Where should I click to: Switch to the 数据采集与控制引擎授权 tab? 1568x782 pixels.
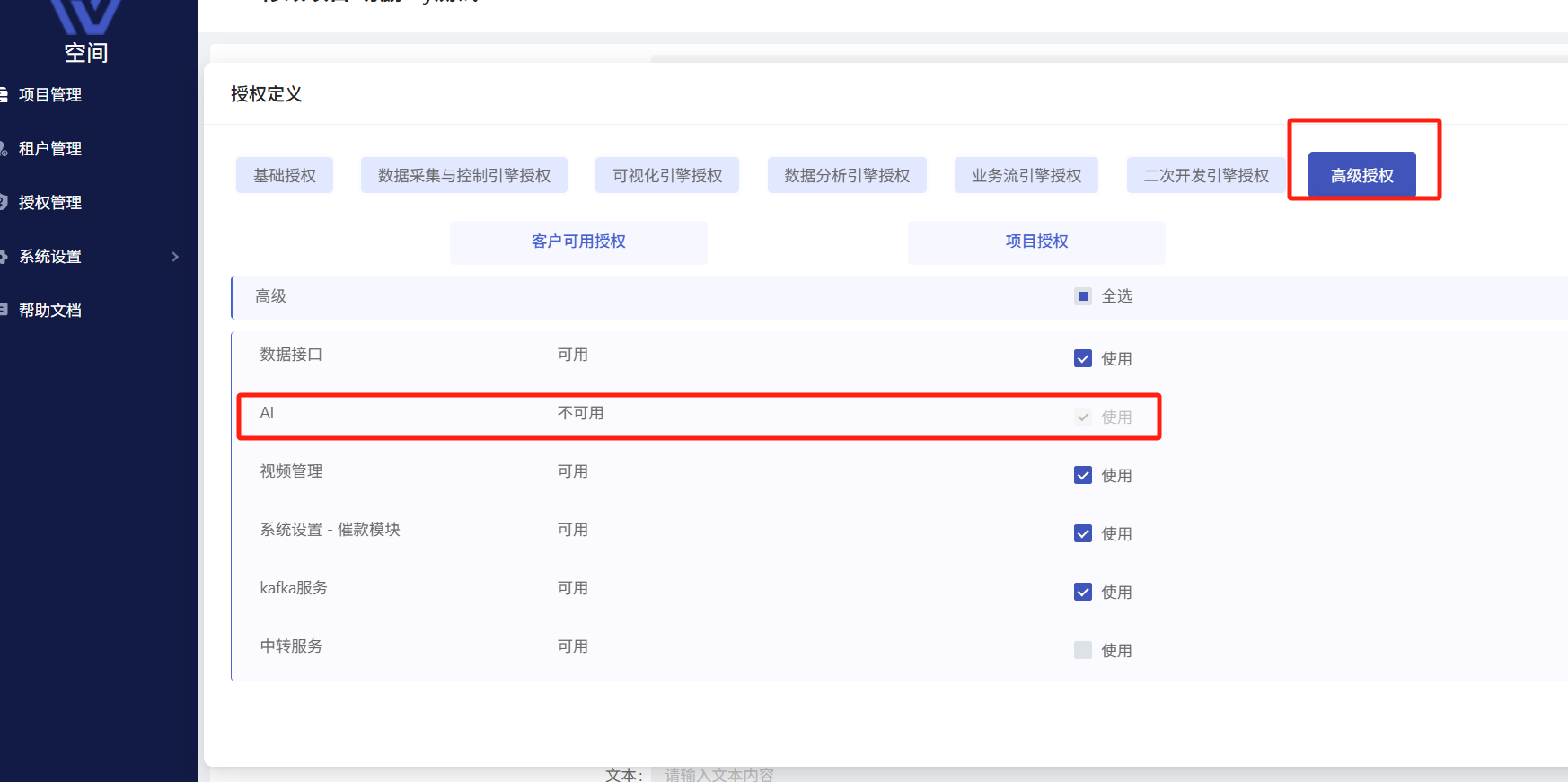coord(464,175)
